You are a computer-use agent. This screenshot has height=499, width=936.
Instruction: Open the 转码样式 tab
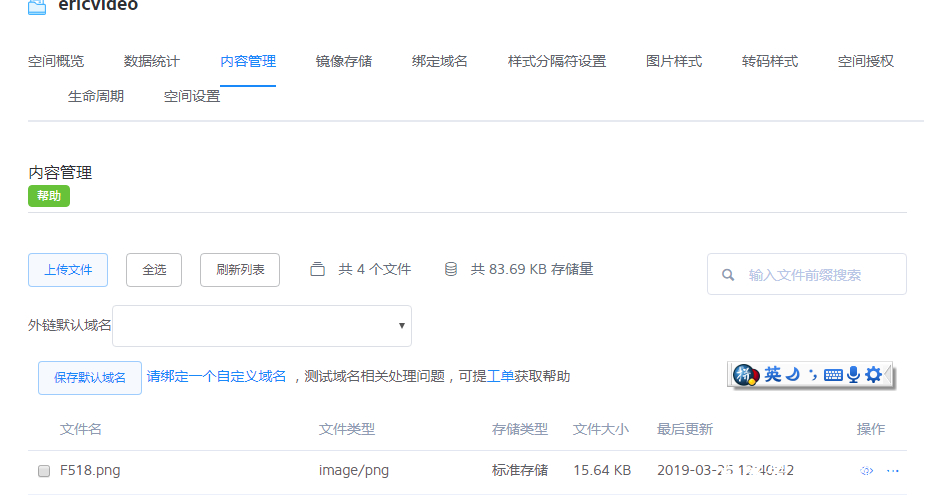(x=770, y=61)
